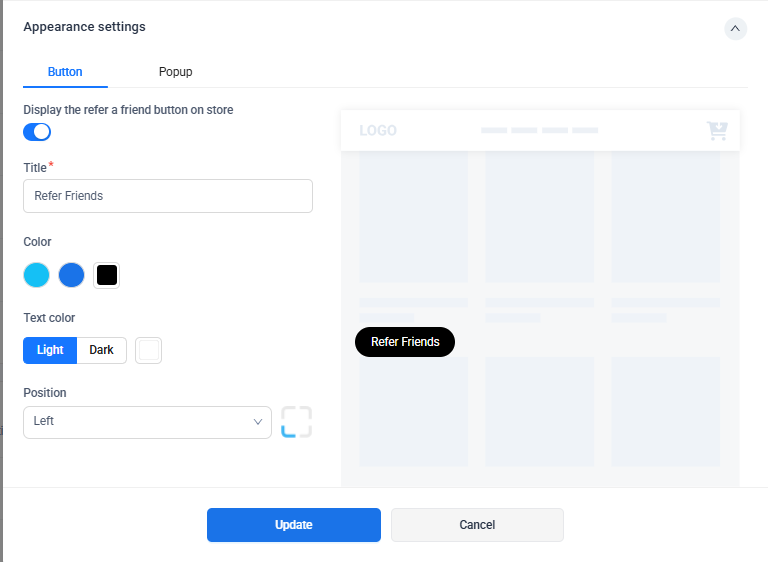Click the Update button
The image size is (768, 562).
(x=293, y=525)
